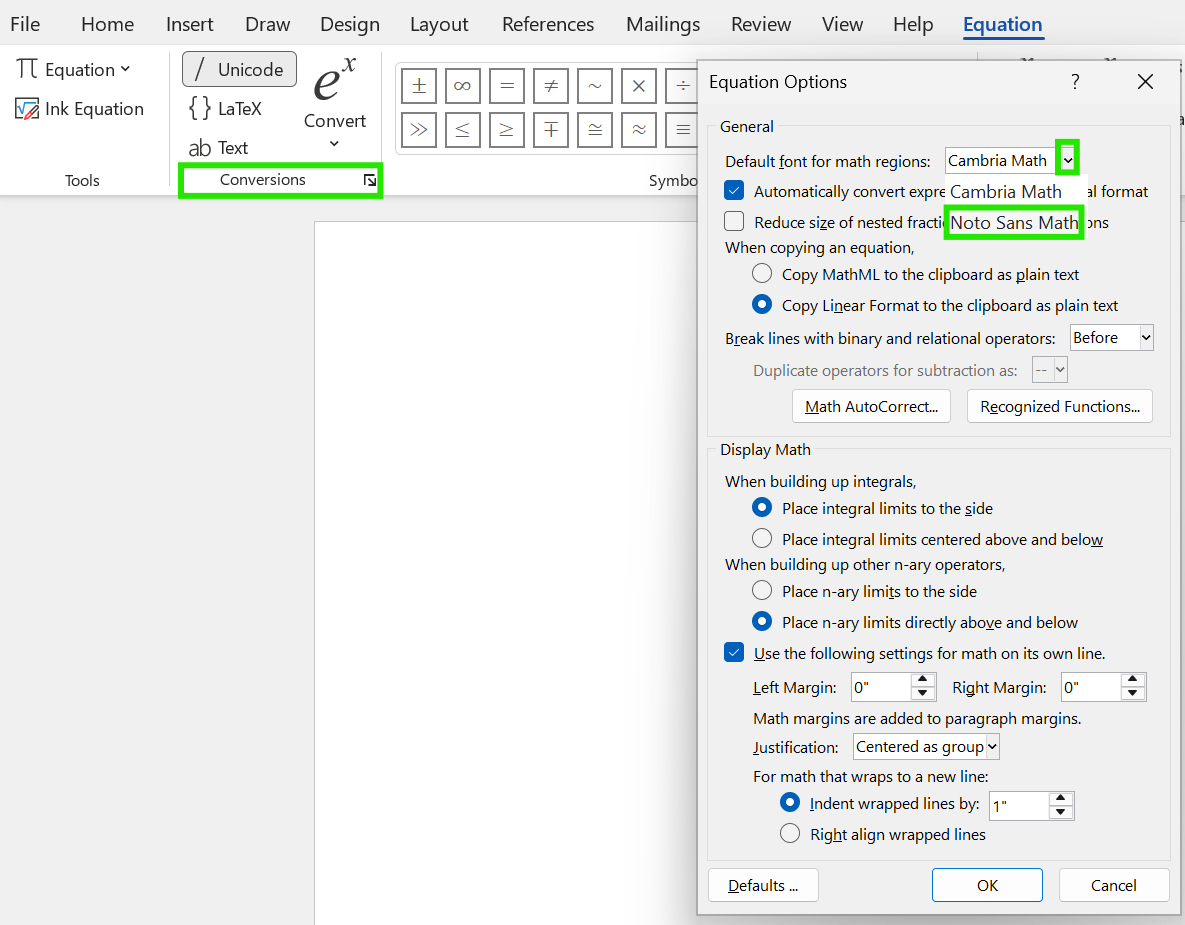Switch equation input to Unicode

click(239, 69)
